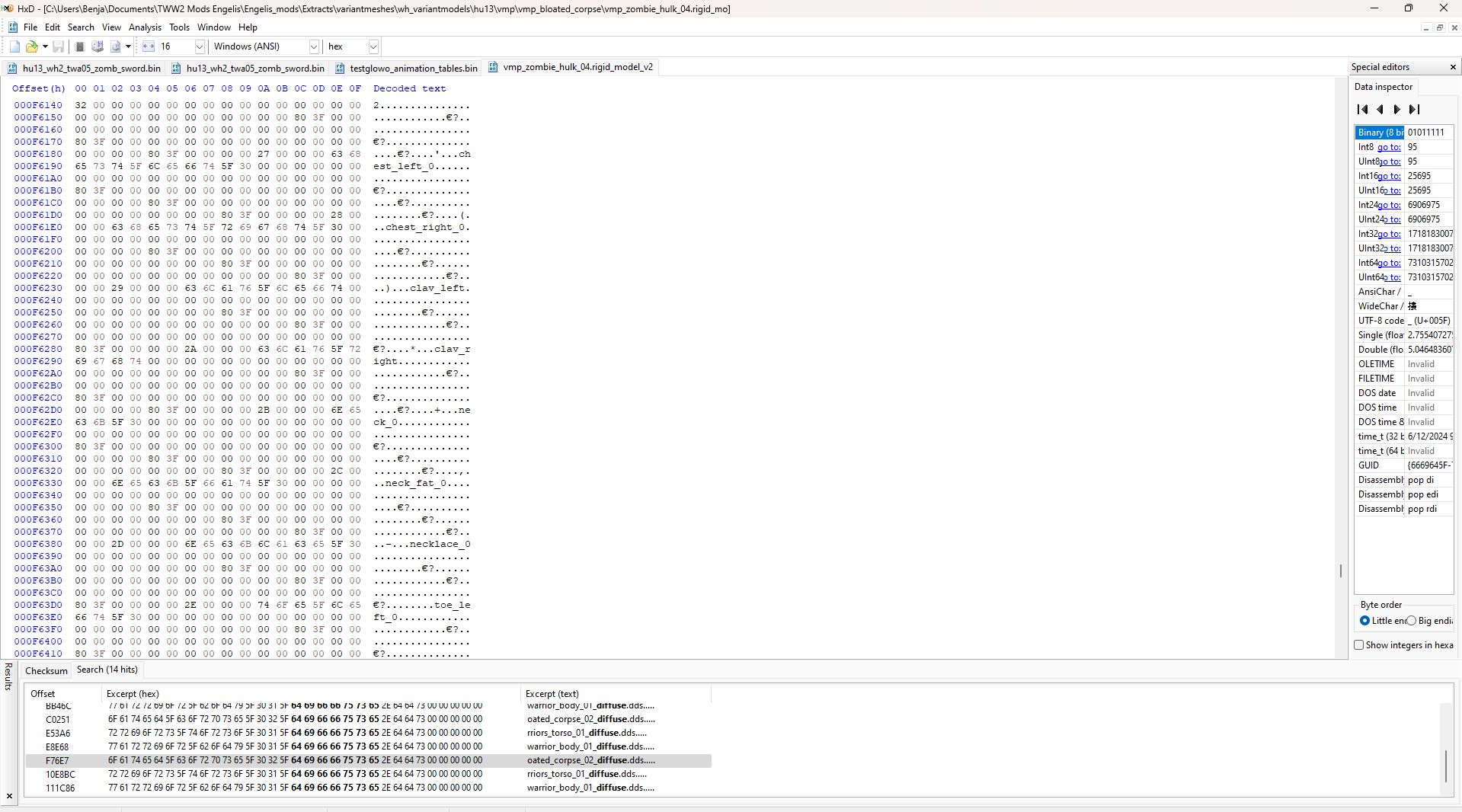Open the Edit menu
The image size is (1462, 812).
52,27
